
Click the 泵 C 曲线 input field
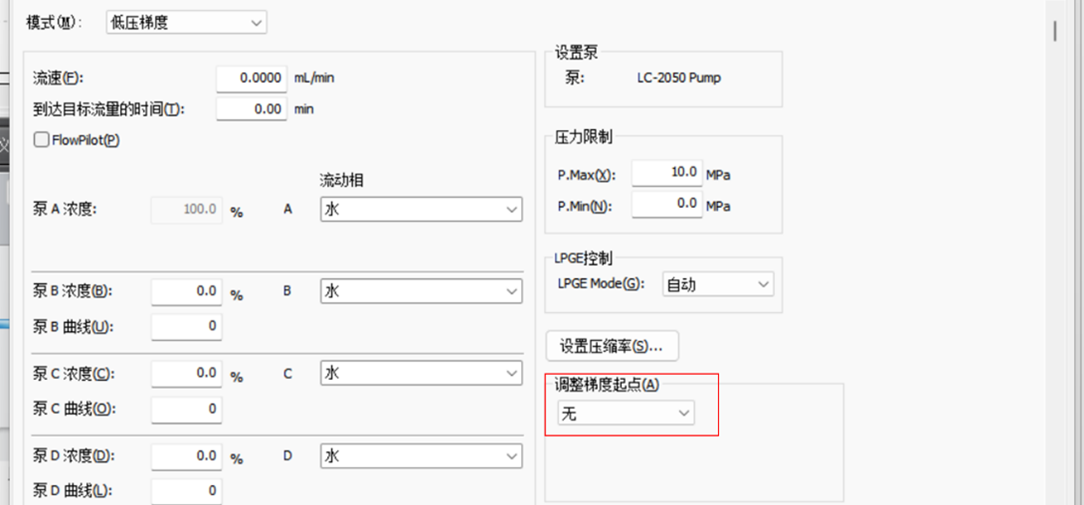186,408
